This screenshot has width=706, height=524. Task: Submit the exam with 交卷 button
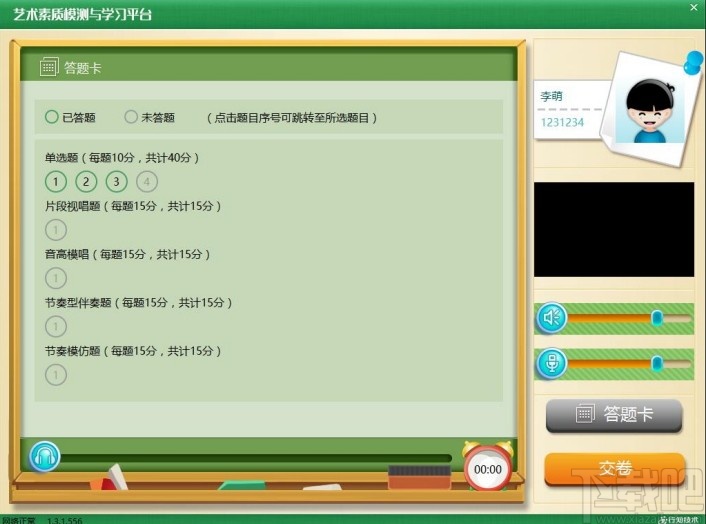pos(615,468)
